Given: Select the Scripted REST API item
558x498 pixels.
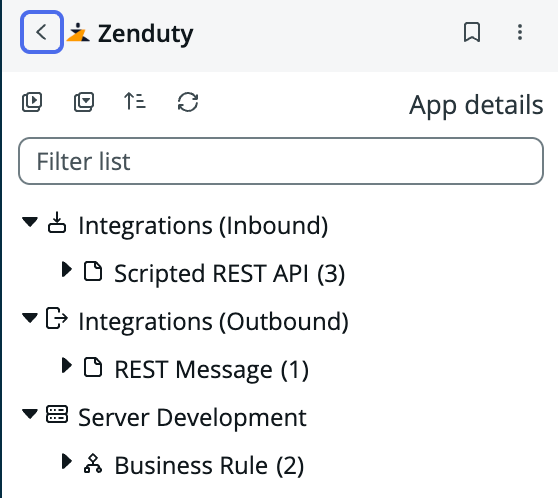Looking at the screenshot, I should pyautogui.click(x=230, y=273).
